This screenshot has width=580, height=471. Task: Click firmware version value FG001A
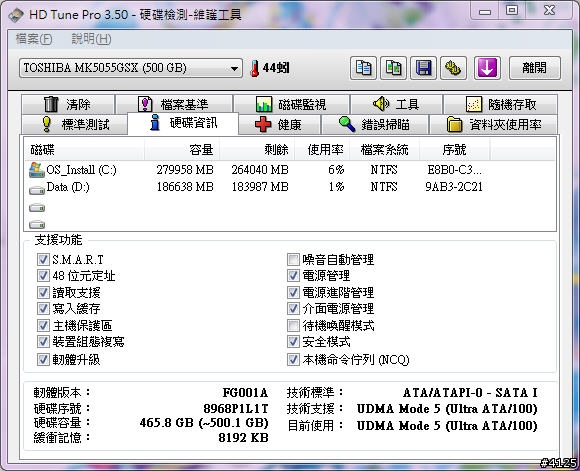click(245, 393)
